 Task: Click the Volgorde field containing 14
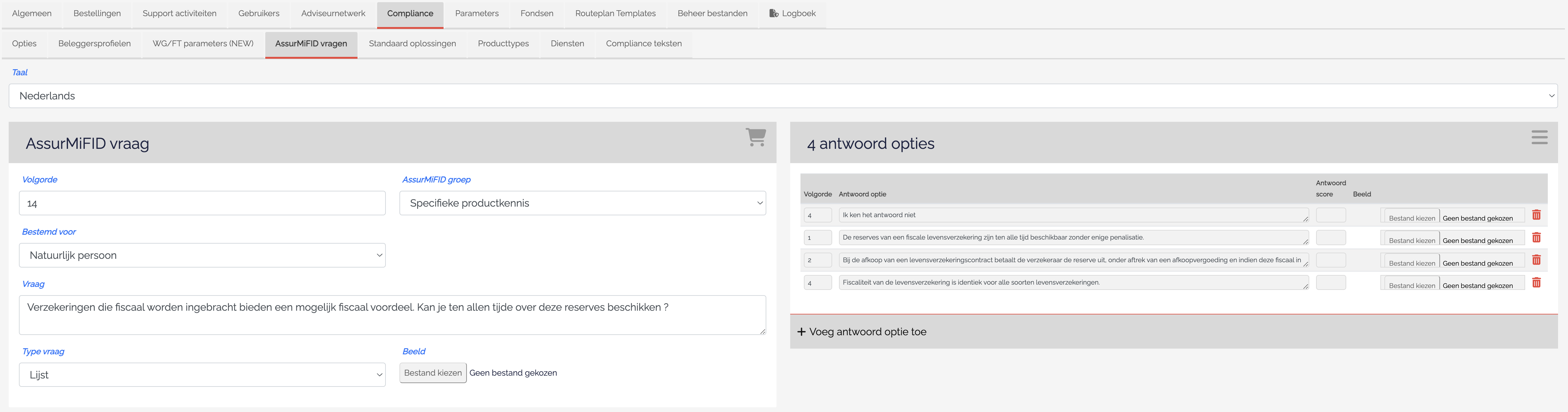[x=202, y=203]
